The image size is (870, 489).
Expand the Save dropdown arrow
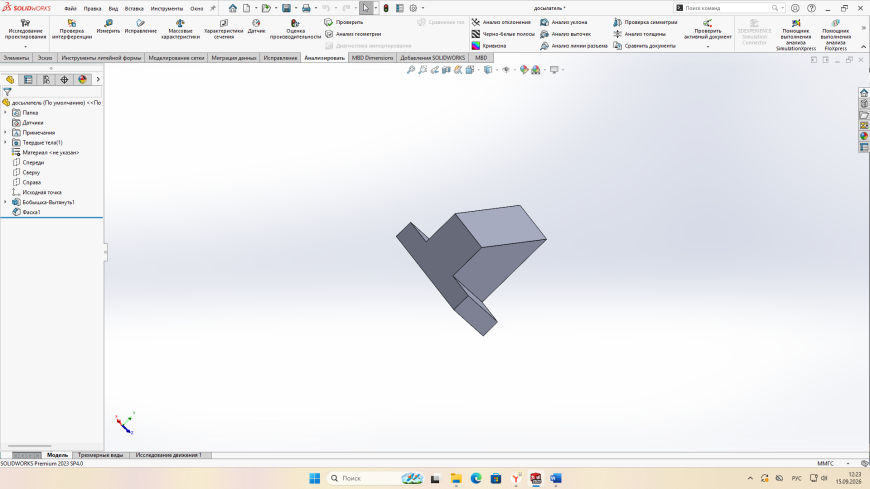click(x=296, y=8)
